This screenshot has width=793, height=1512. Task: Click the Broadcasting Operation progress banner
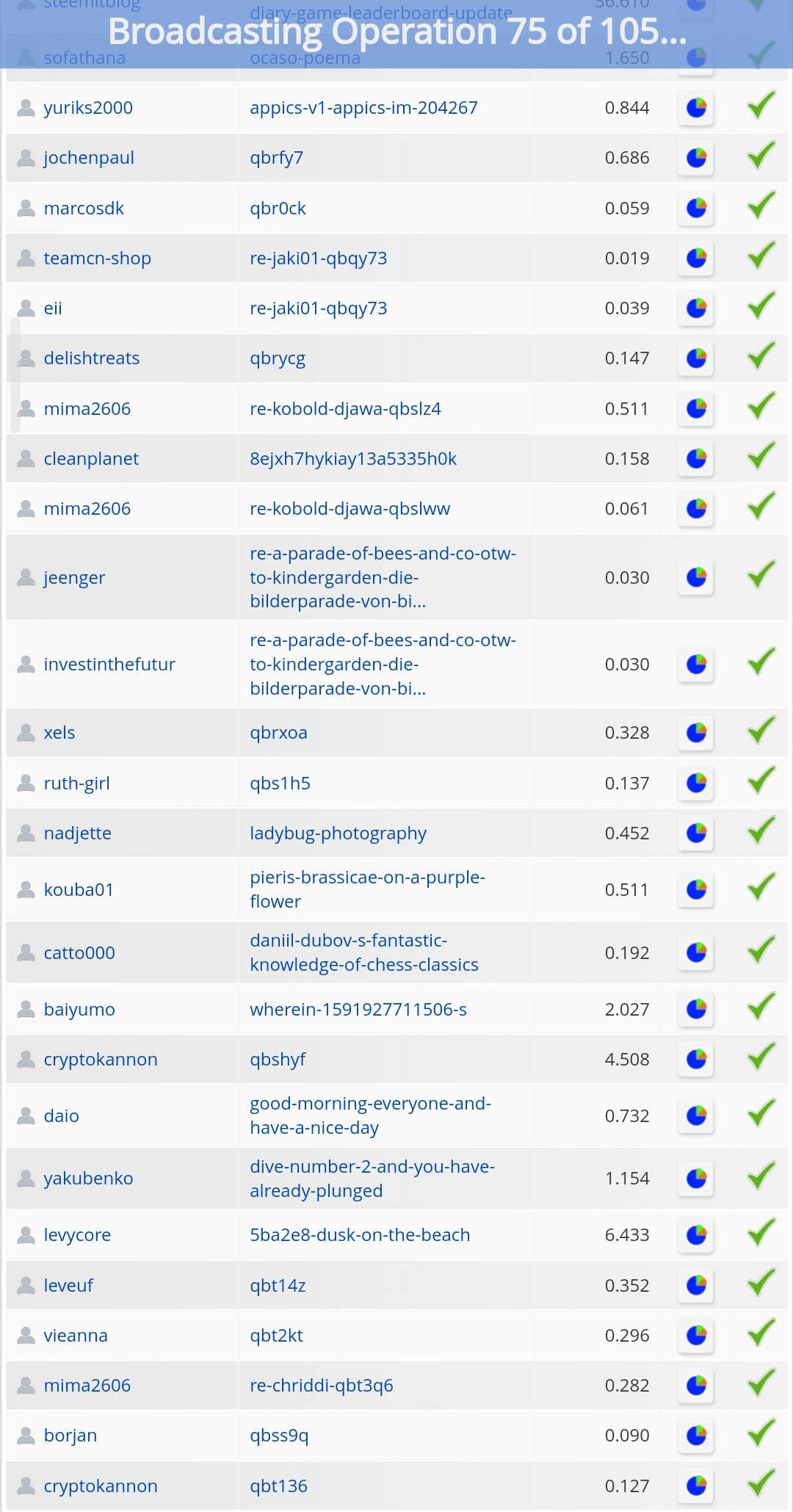tap(396, 32)
